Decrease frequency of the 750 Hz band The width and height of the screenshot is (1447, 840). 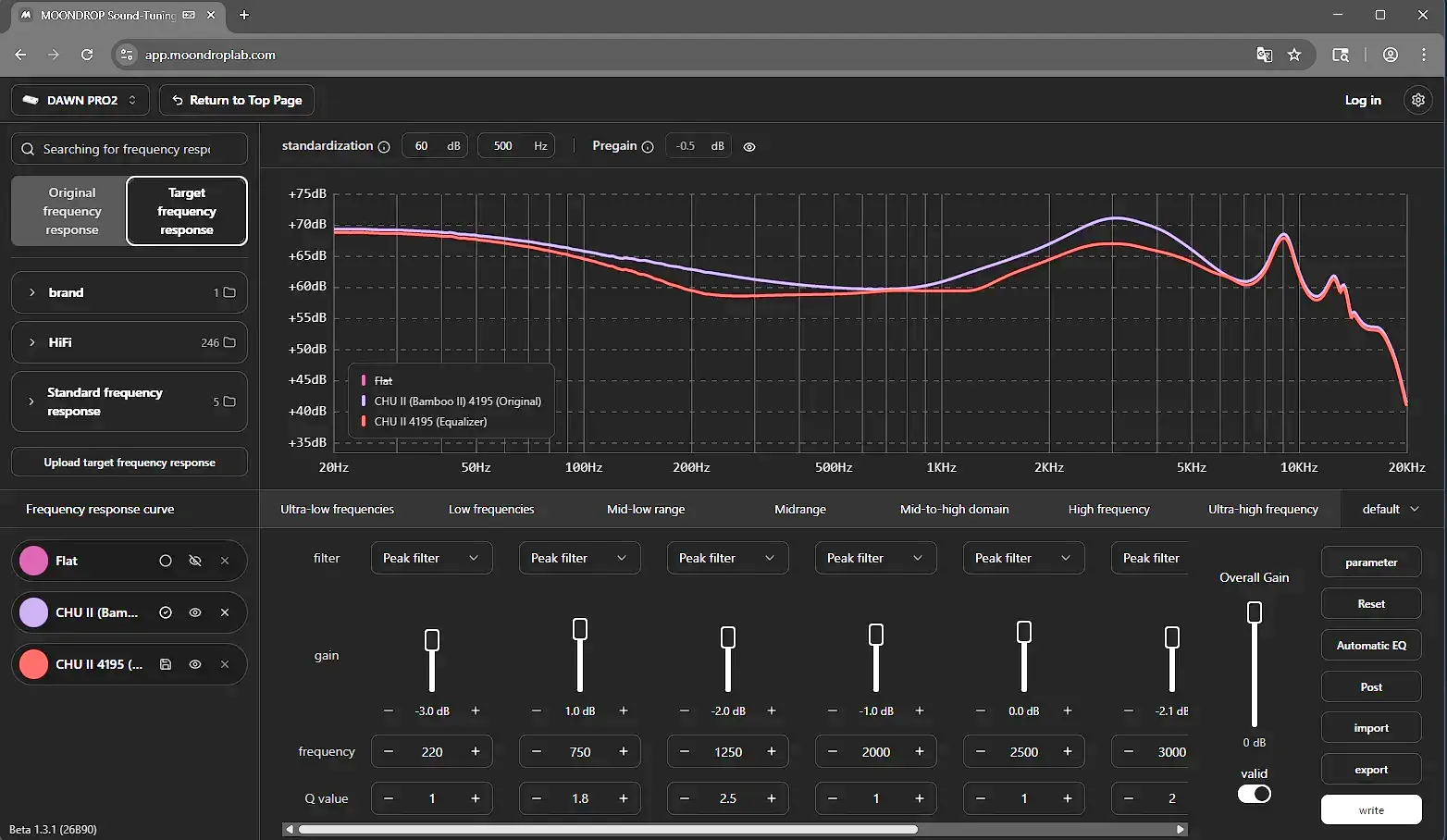click(537, 751)
